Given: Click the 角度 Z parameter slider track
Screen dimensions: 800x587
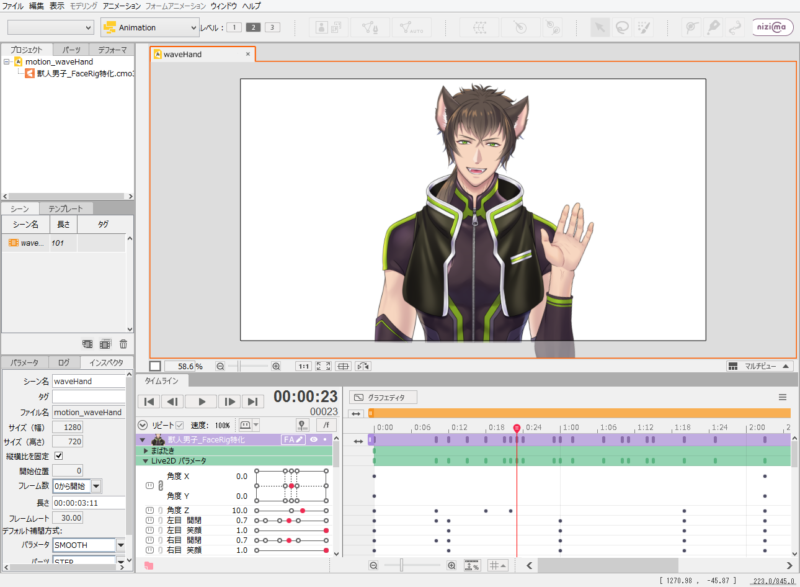Looking at the screenshot, I should (291, 511).
